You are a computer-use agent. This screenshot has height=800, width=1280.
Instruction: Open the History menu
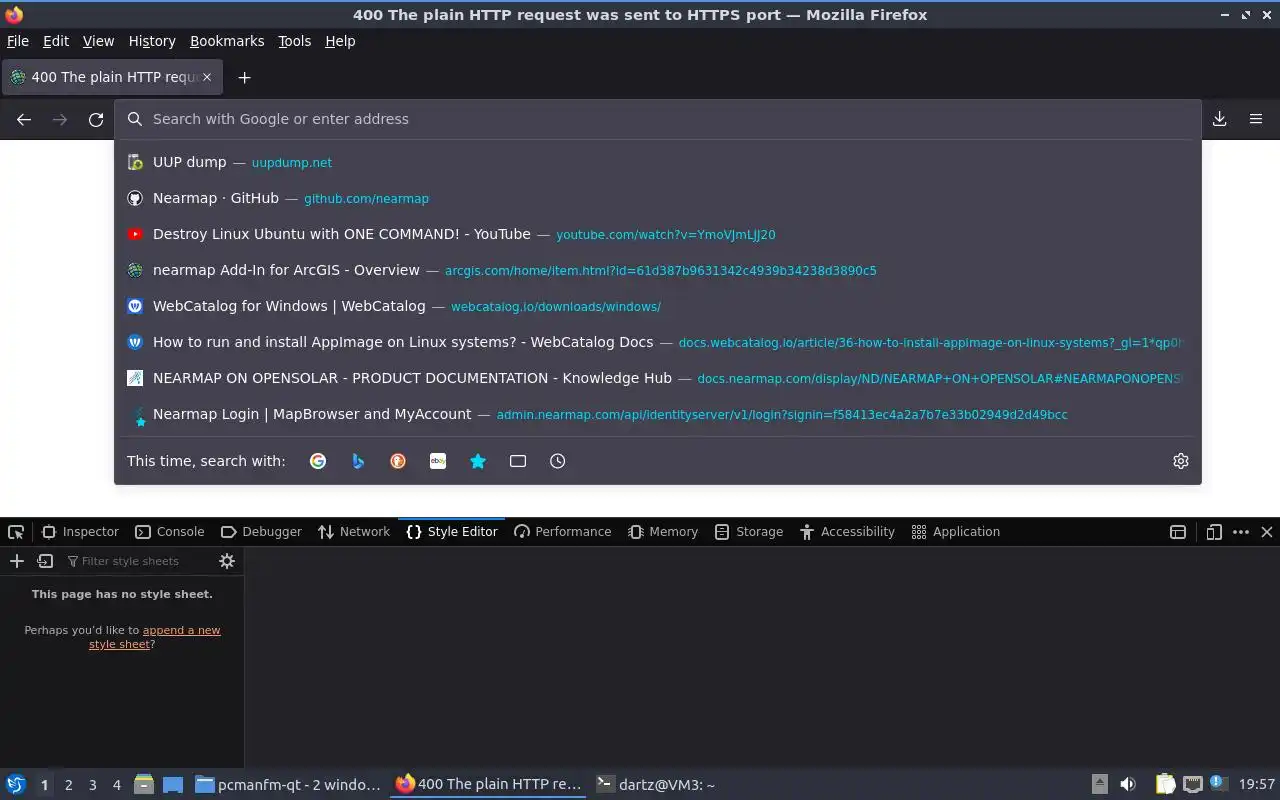coord(152,41)
